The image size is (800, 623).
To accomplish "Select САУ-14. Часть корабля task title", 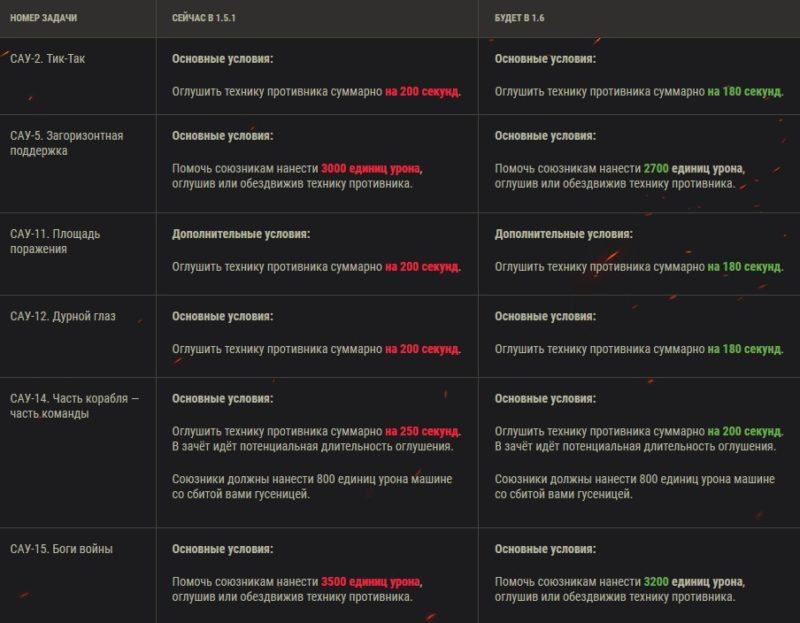I will [74, 405].
